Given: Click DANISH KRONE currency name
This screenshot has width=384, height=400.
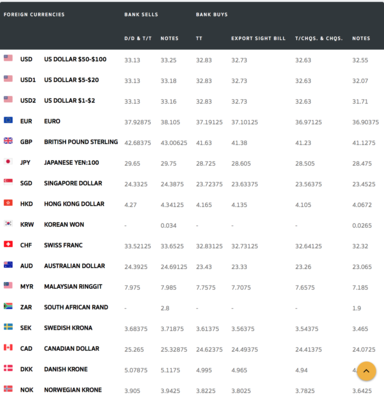Looking at the screenshot, I should 66,369.
